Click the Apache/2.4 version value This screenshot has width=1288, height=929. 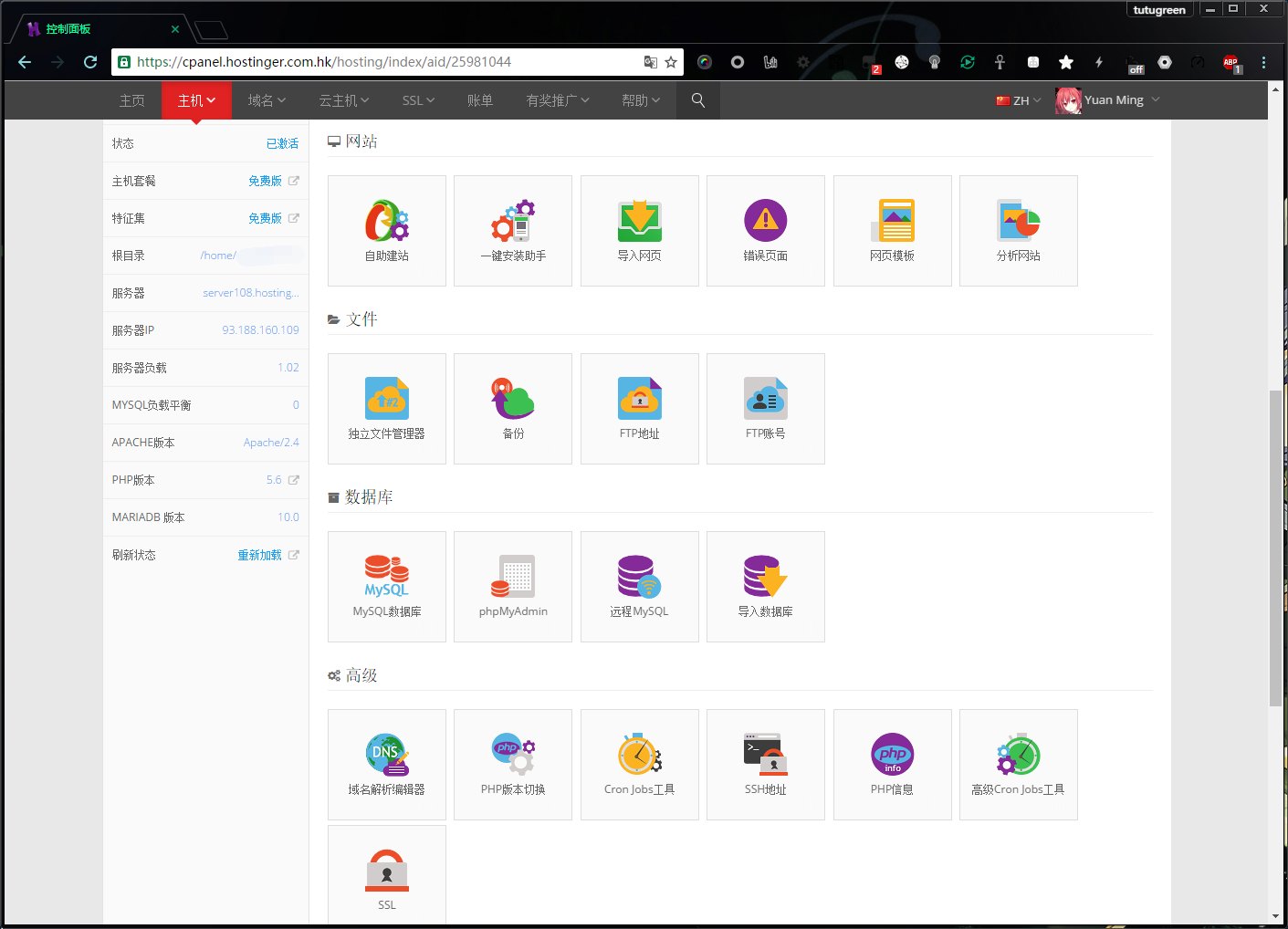coord(271,443)
